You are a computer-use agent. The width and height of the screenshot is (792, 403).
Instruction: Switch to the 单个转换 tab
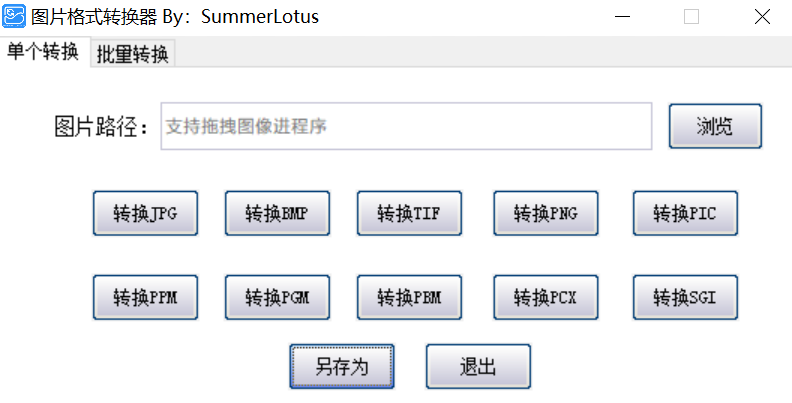coord(43,53)
